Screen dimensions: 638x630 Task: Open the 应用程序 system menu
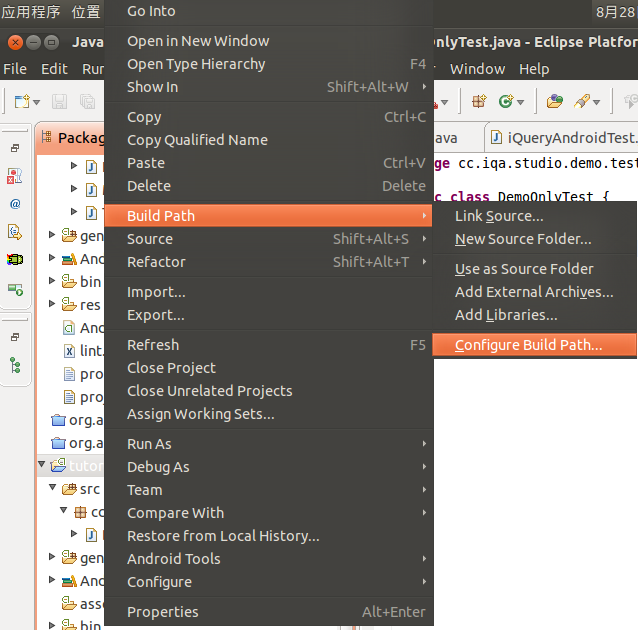31,11
